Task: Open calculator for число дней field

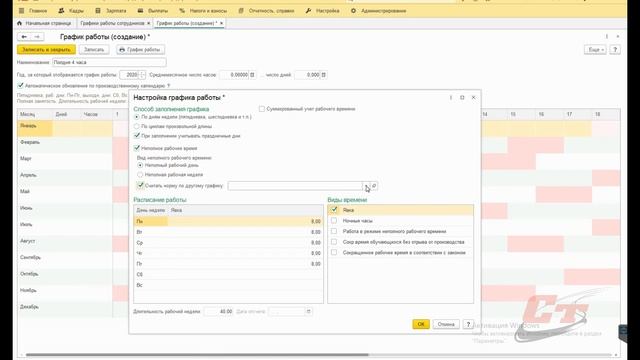Action: [x=324, y=75]
